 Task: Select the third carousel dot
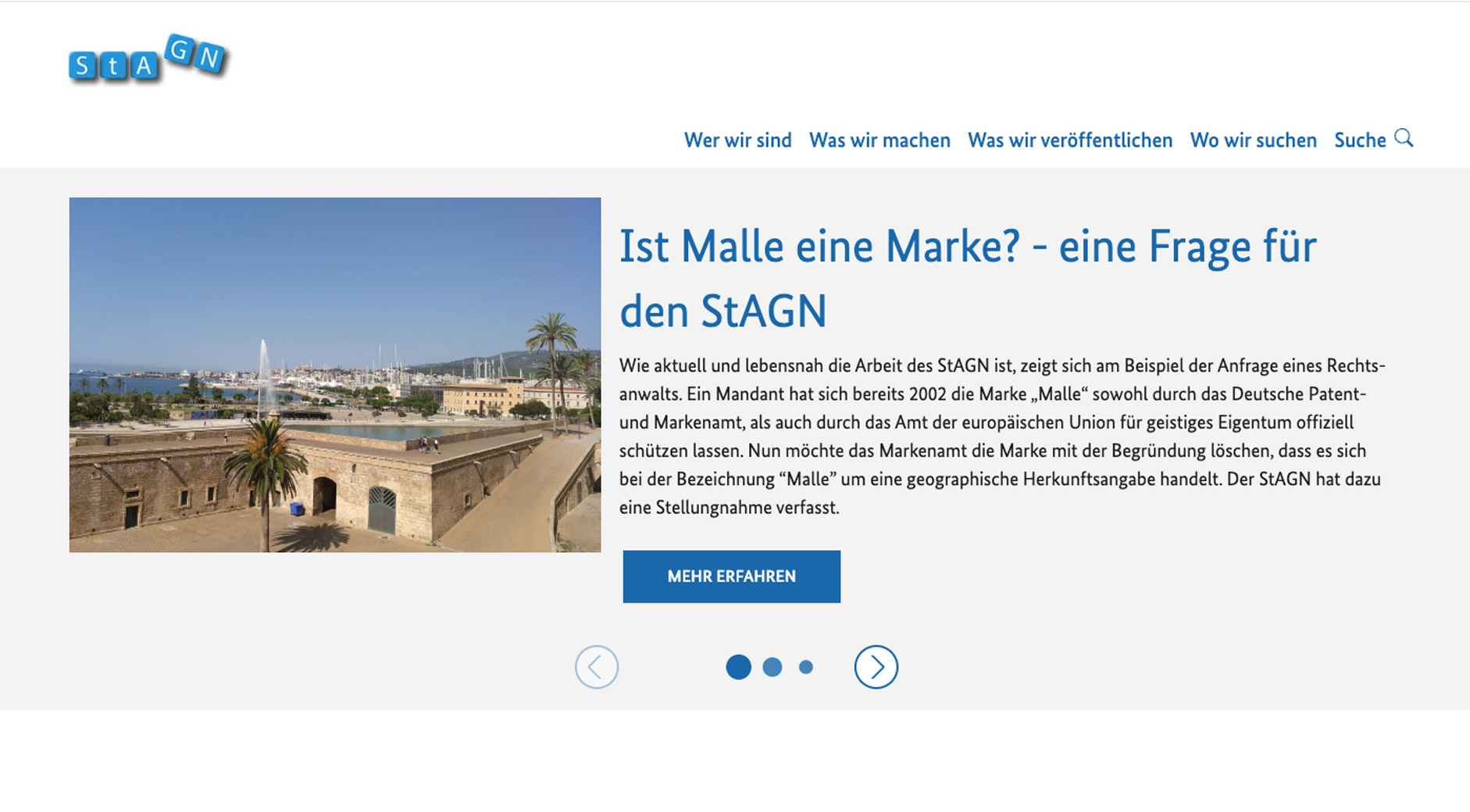[x=806, y=667]
